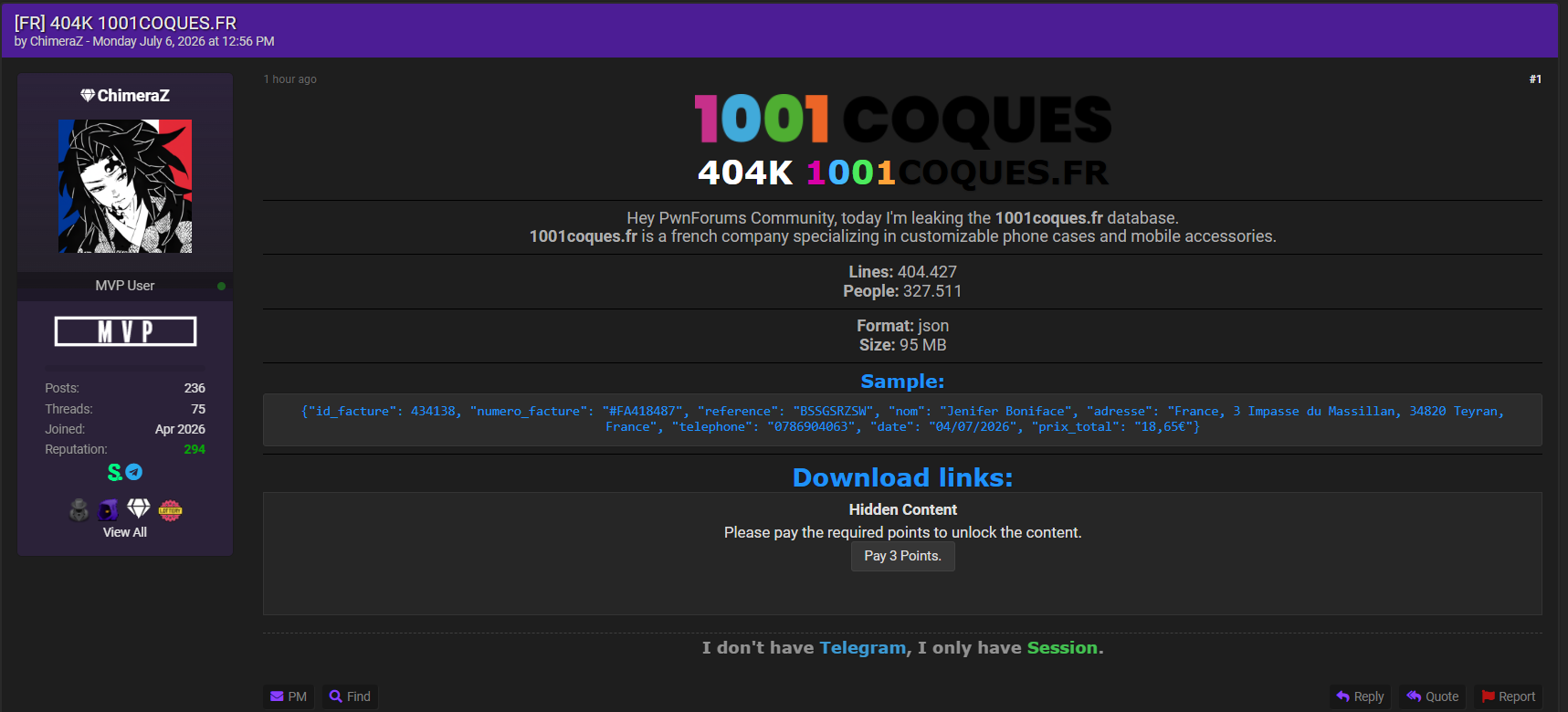Find this user's posts via the Find label
The height and width of the screenshot is (712, 1568).
359,696
